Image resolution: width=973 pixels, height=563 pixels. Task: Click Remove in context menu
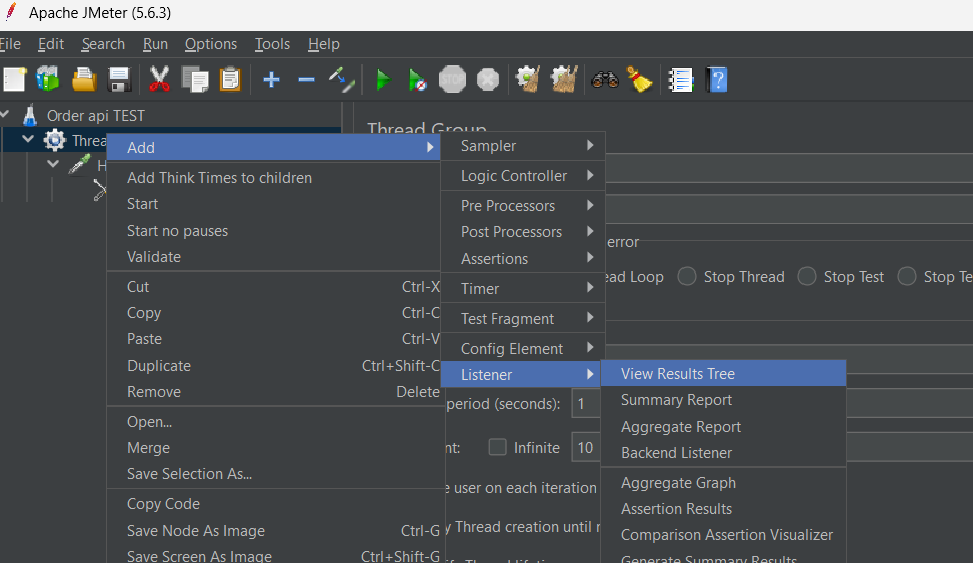(274, 392)
